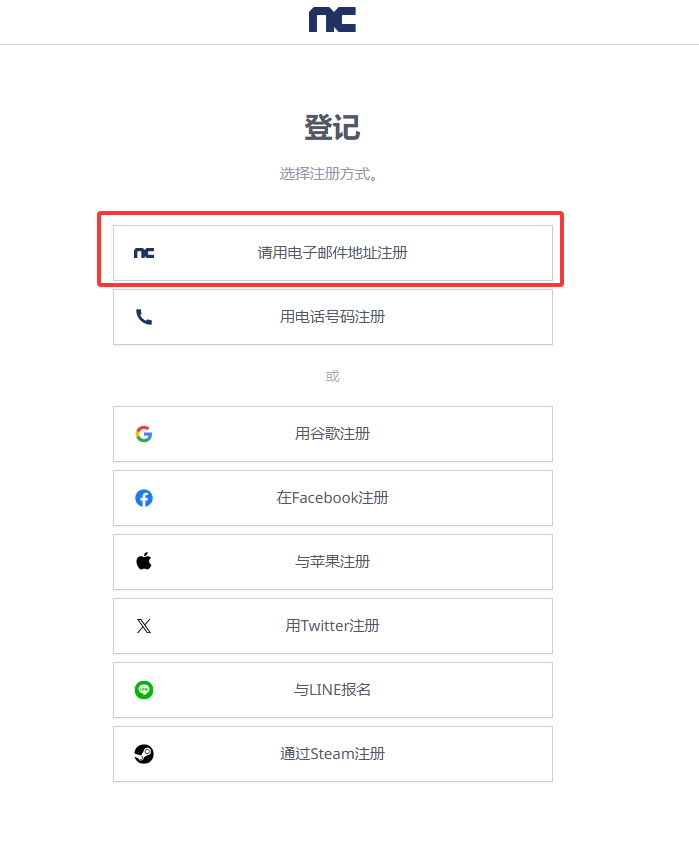Image resolution: width=699 pixels, height=846 pixels.
Task: Click the Steam logo icon
Action: pyautogui.click(x=144, y=754)
